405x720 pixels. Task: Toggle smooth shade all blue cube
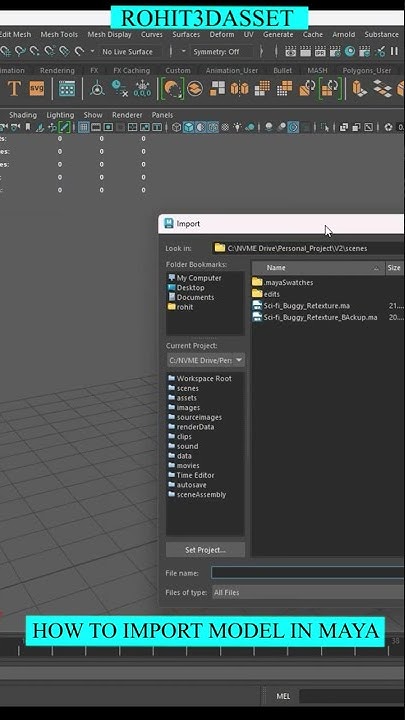click(188, 127)
